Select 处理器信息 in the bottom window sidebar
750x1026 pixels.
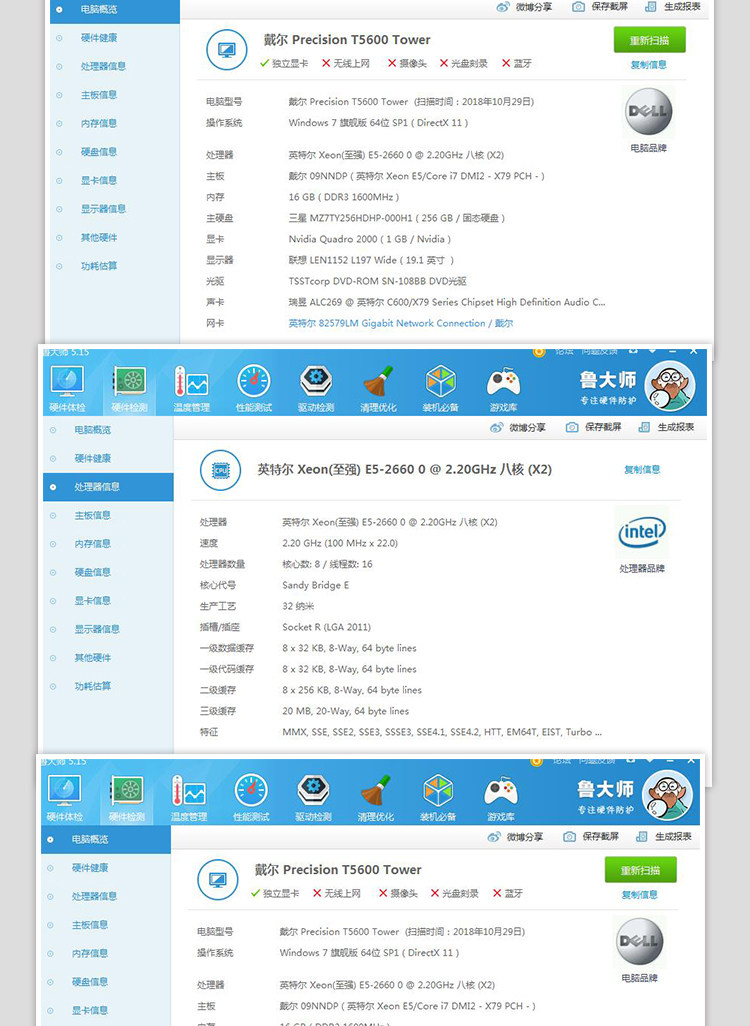[105, 896]
